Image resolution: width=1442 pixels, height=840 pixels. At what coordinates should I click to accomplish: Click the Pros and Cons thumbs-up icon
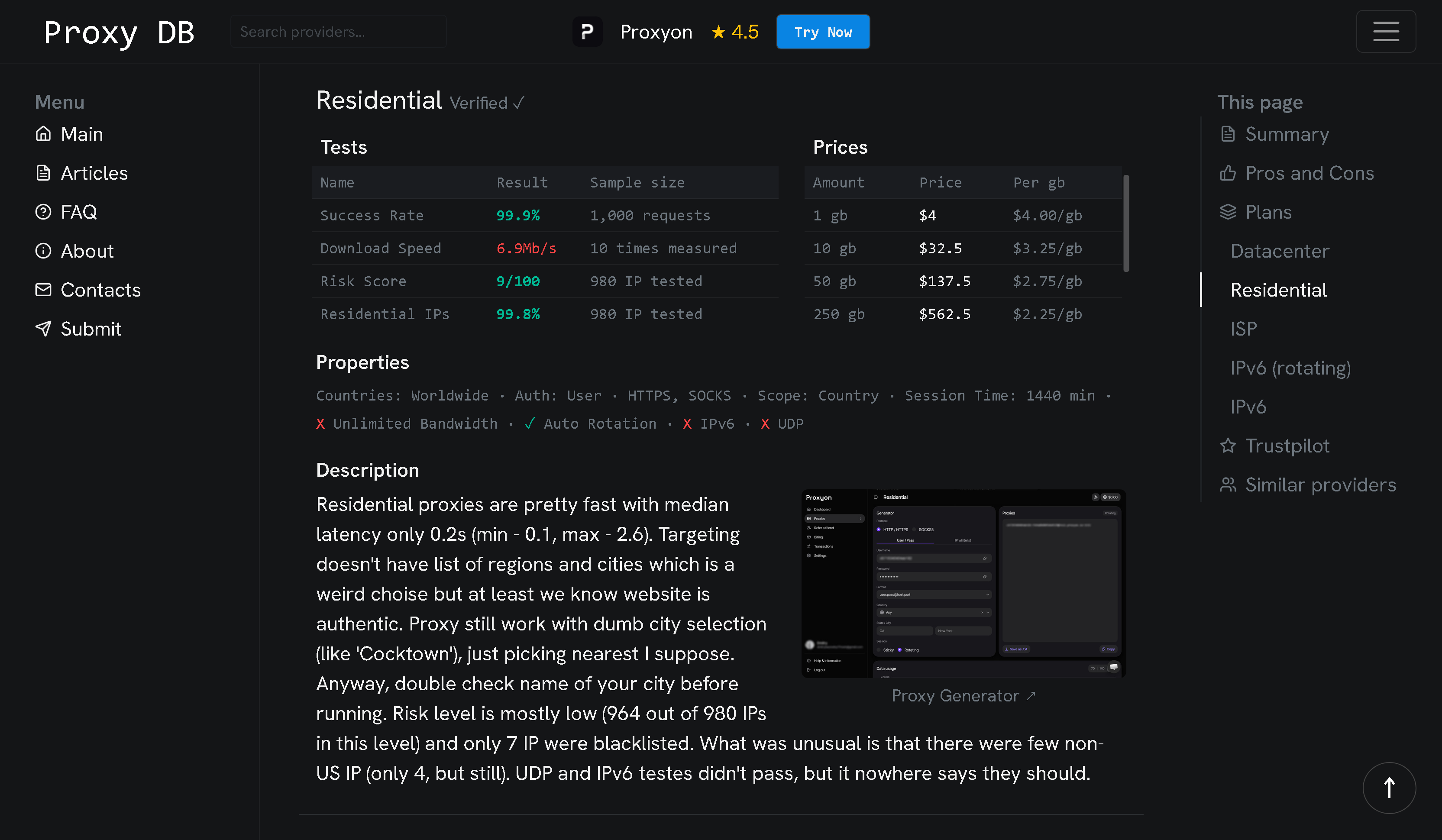pos(1228,173)
